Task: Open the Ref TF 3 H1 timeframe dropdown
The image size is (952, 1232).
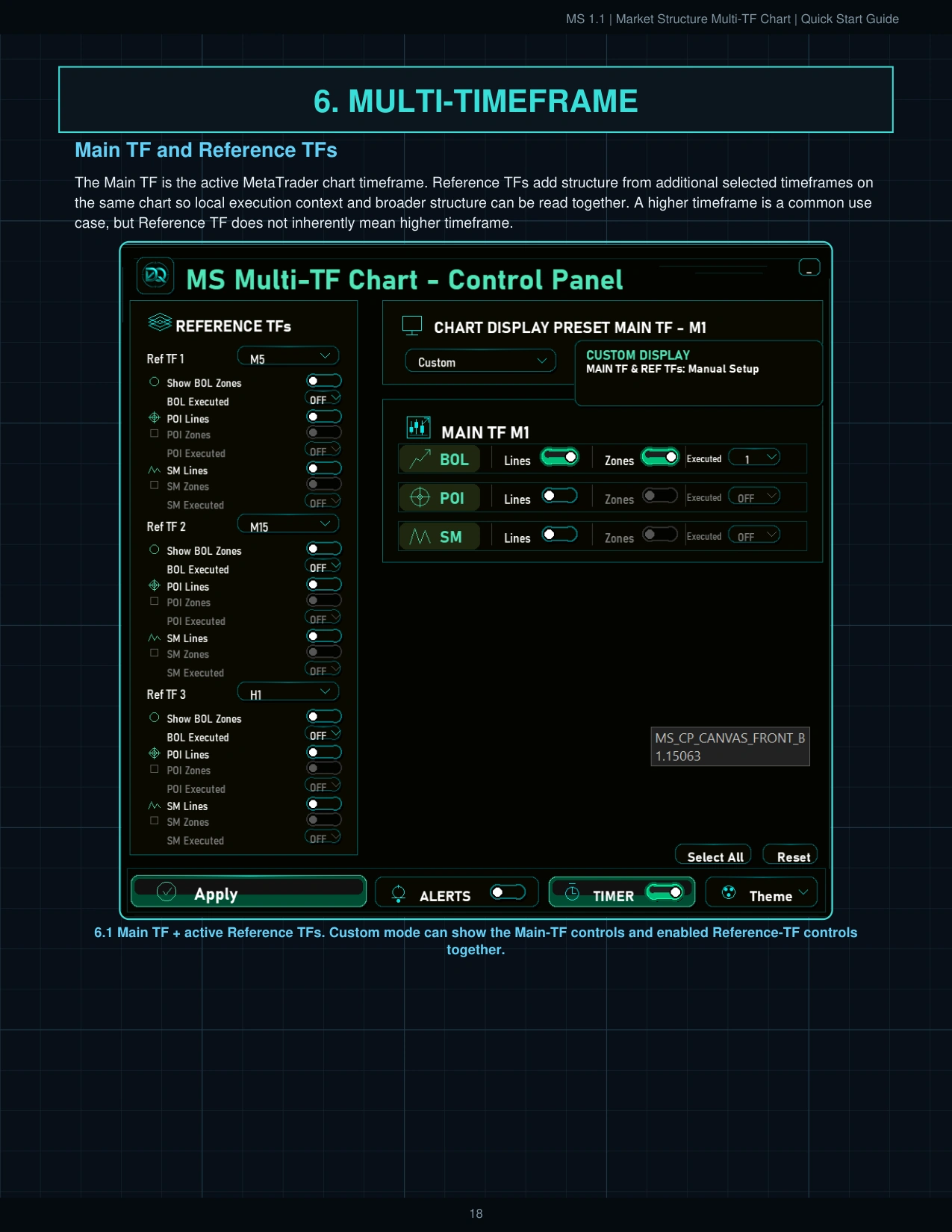Action: pos(288,693)
